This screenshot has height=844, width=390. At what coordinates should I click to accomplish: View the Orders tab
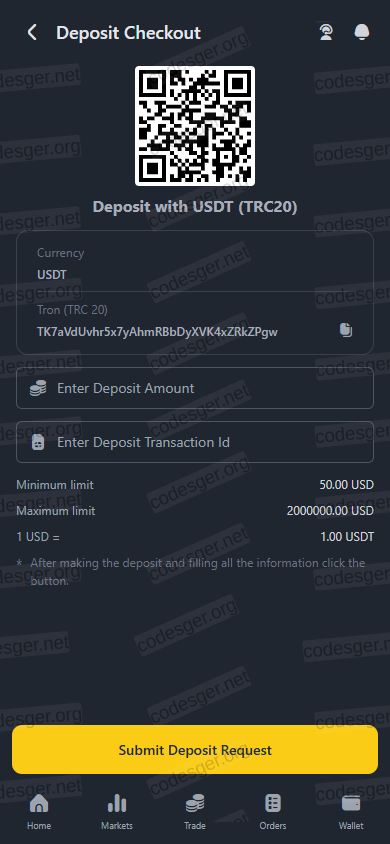(x=273, y=812)
